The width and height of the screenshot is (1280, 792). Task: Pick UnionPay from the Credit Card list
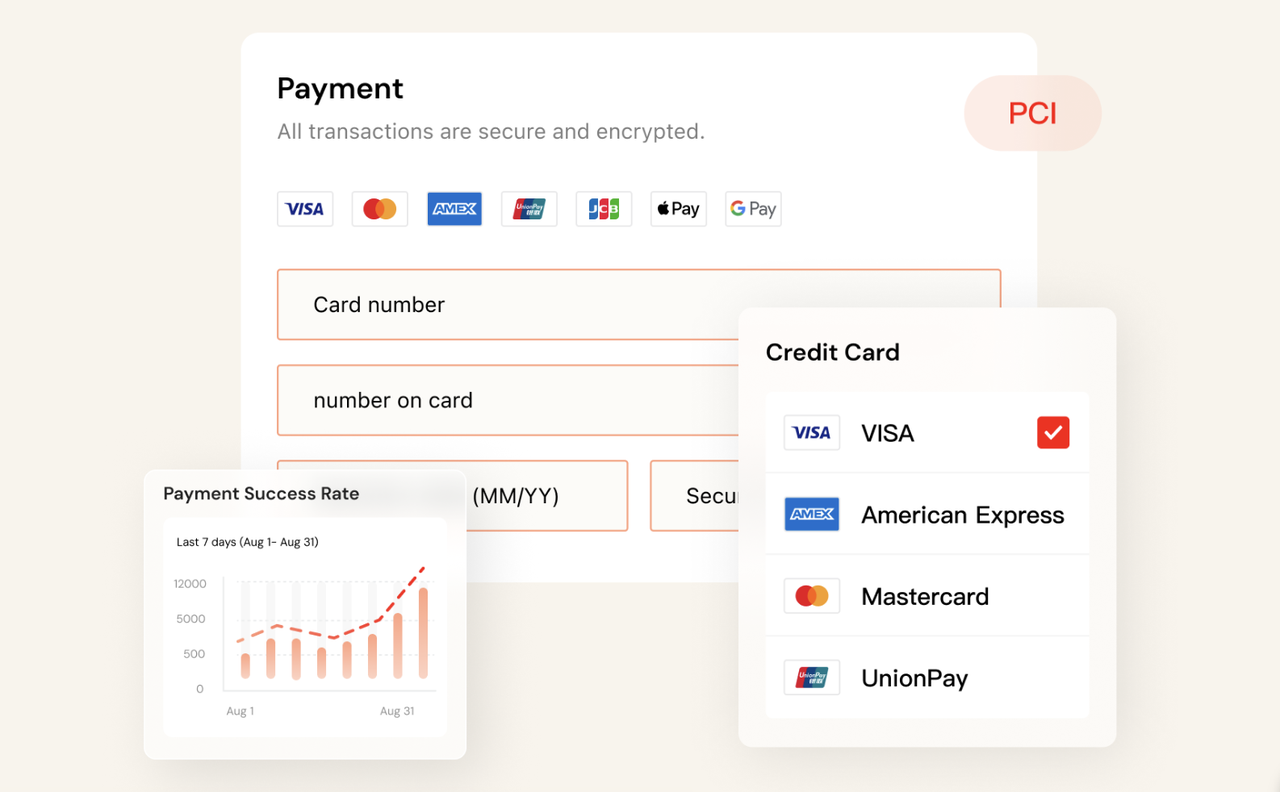point(914,678)
